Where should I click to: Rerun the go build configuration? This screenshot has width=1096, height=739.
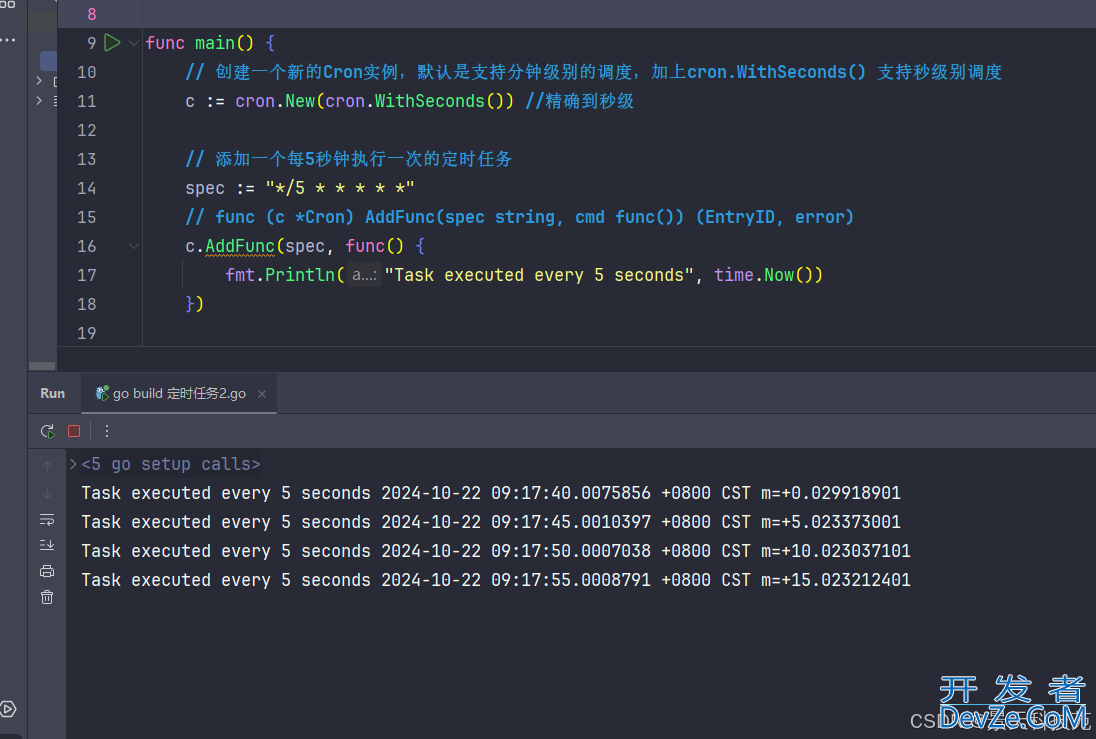point(48,431)
